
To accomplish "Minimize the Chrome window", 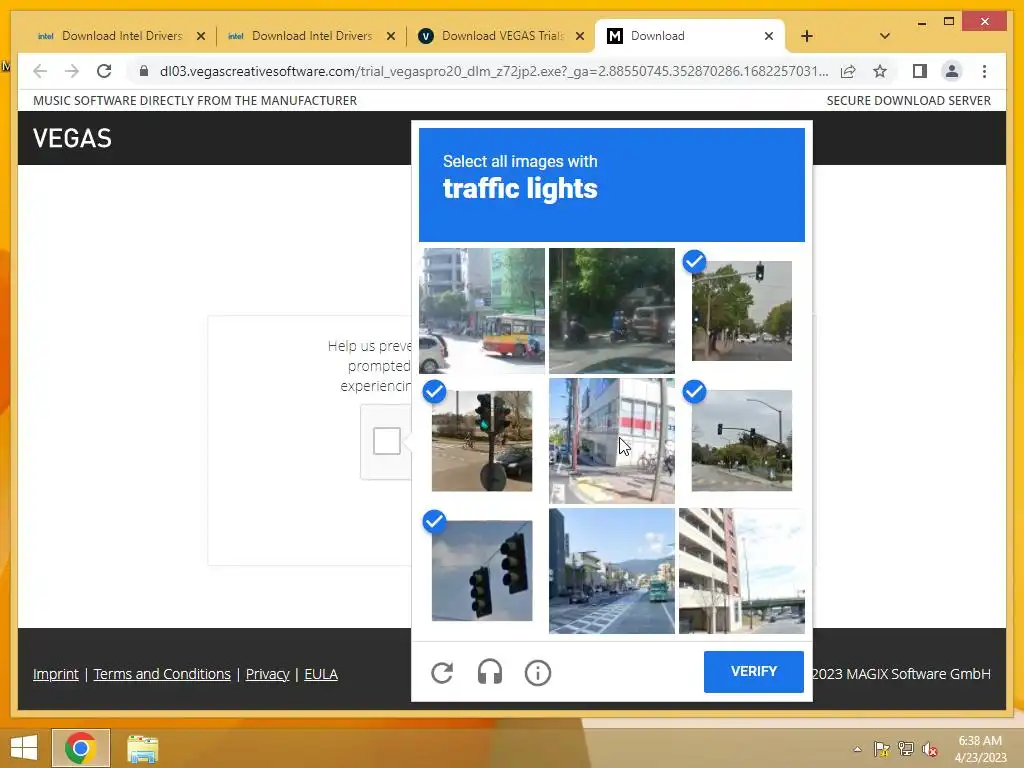I will click(921, 22).
